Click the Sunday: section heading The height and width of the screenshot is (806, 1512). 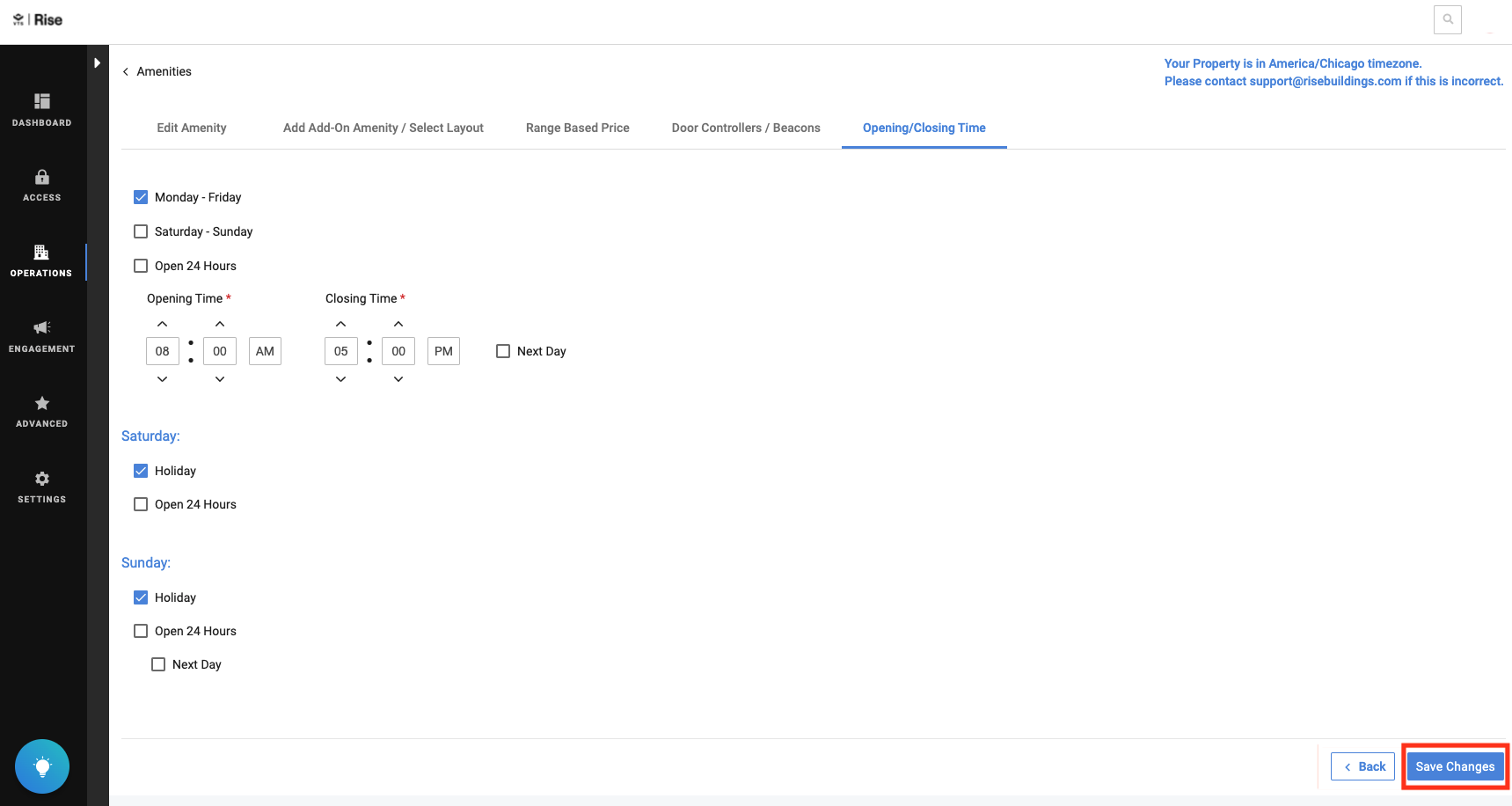point(146,563)
